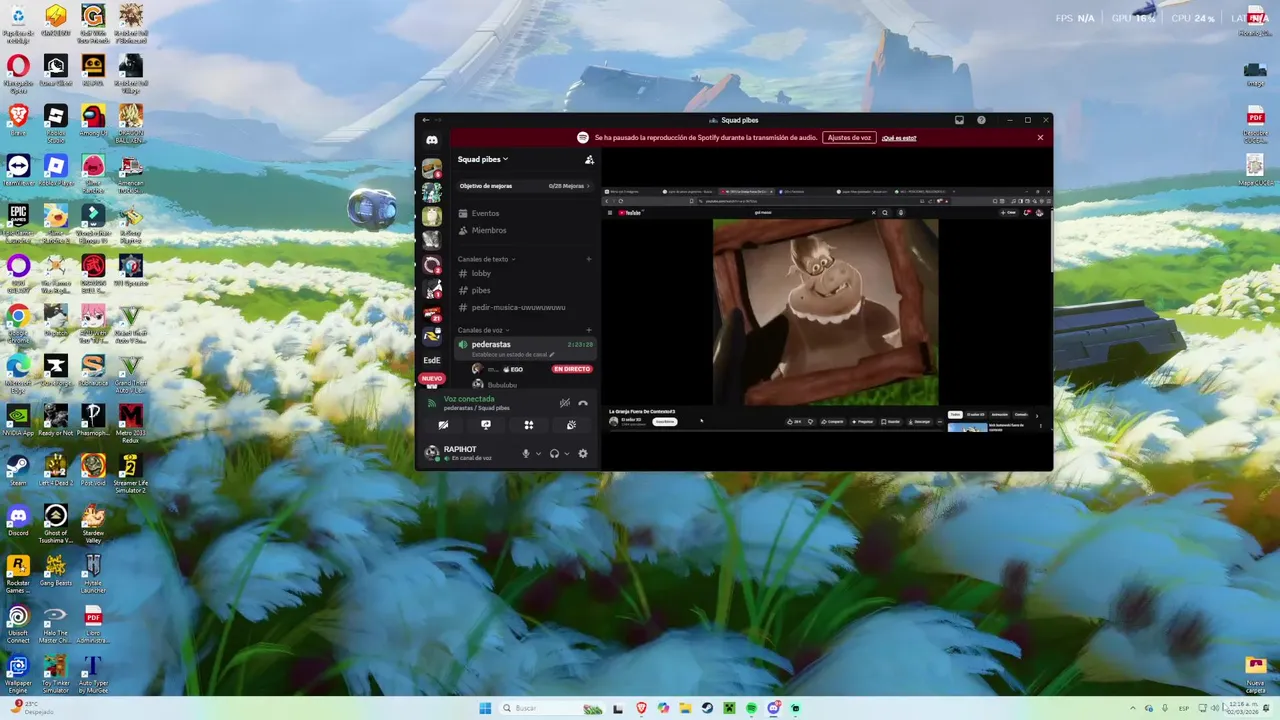This screenshot has height=720, width=1280.
Task: Open Spotify from the taskbar
Action: (751, 708)
